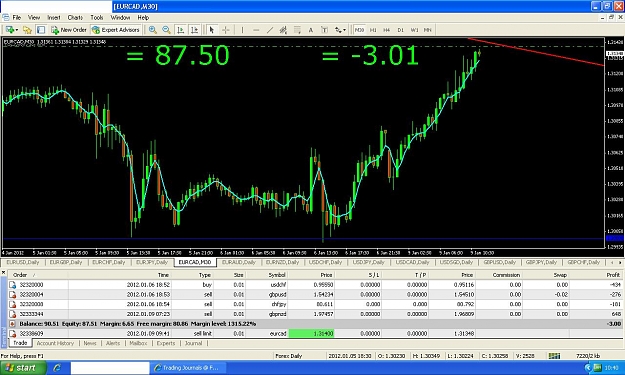This screenshot has width=625, height=375.
Task: Open the View menu
Action: (34, 18)
